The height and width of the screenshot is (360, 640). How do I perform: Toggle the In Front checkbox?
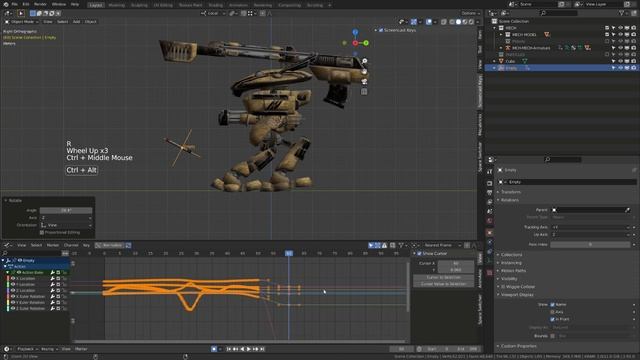[x=552, y=319]
